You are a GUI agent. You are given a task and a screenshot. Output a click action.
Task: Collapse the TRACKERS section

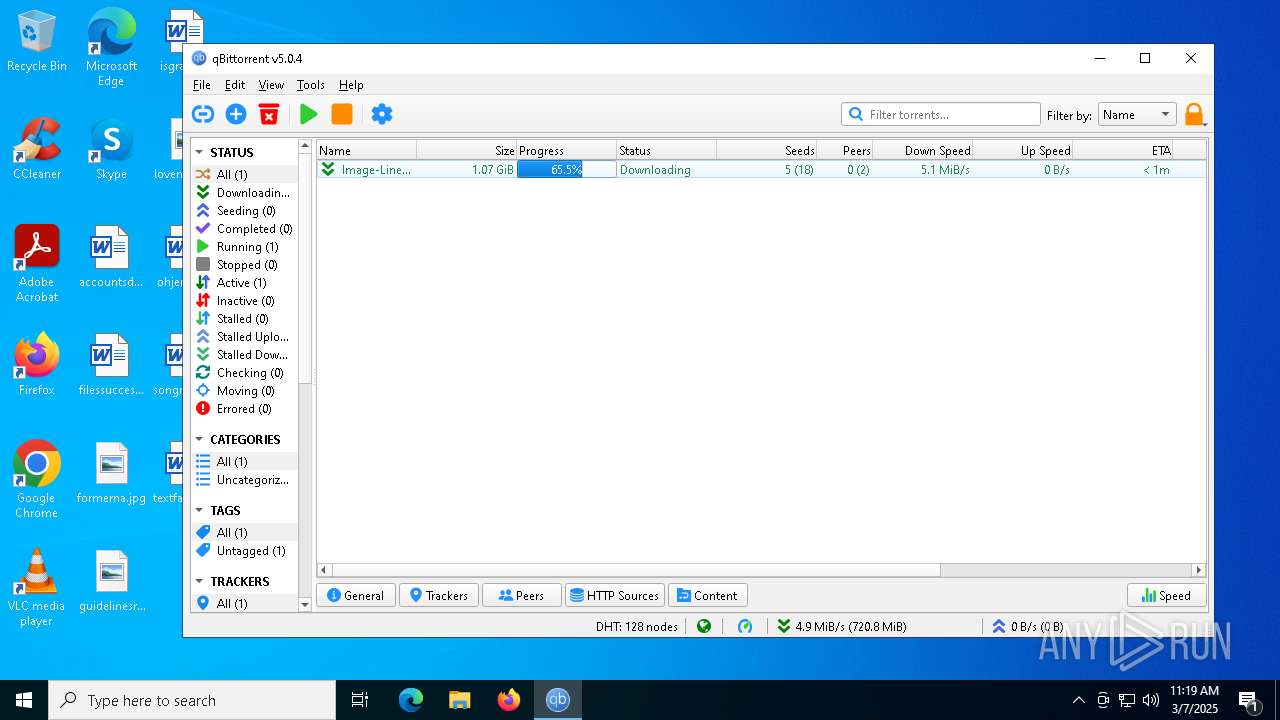click(x=199, y=581)
